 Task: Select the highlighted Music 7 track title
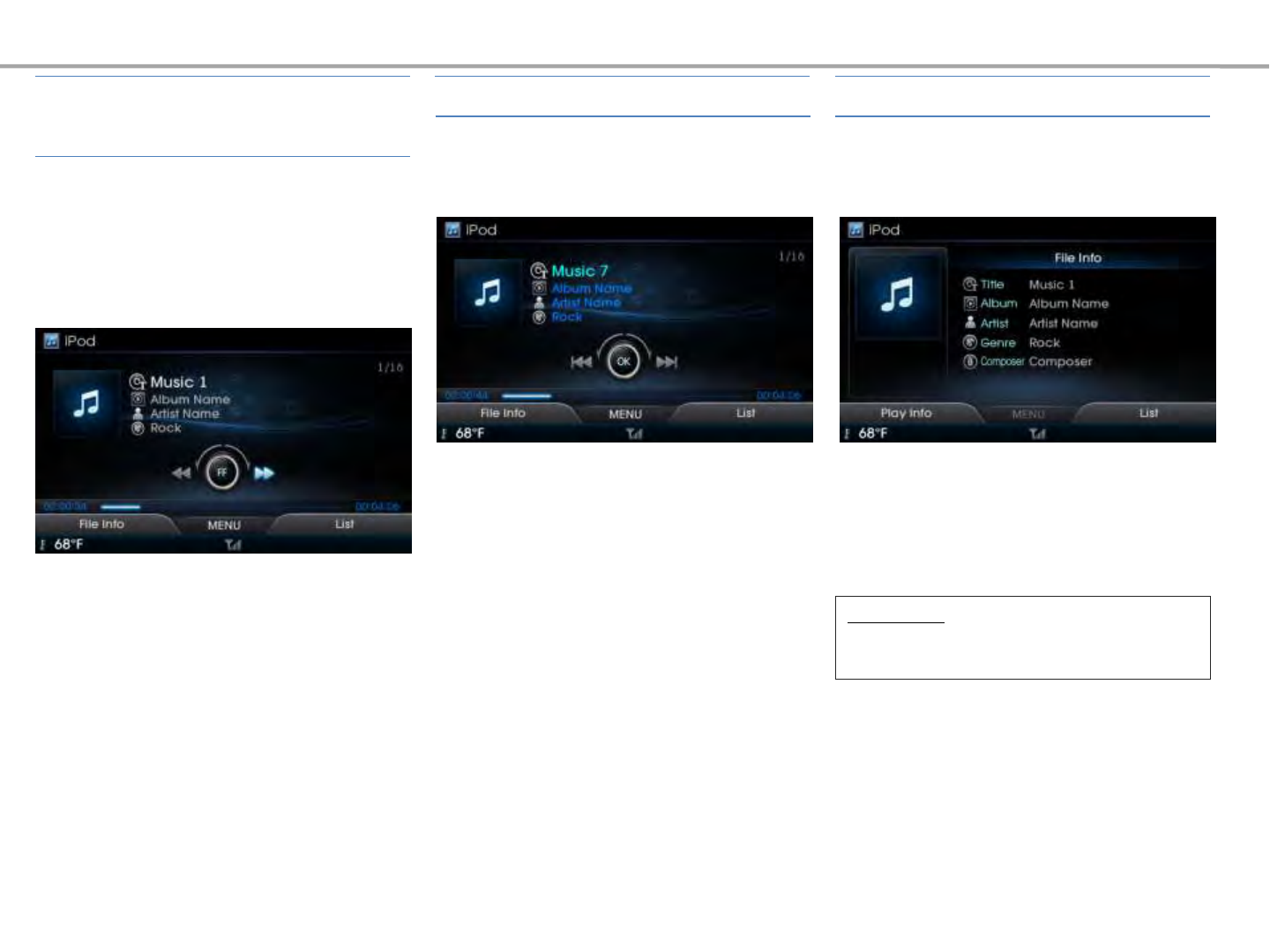[580, 271]
